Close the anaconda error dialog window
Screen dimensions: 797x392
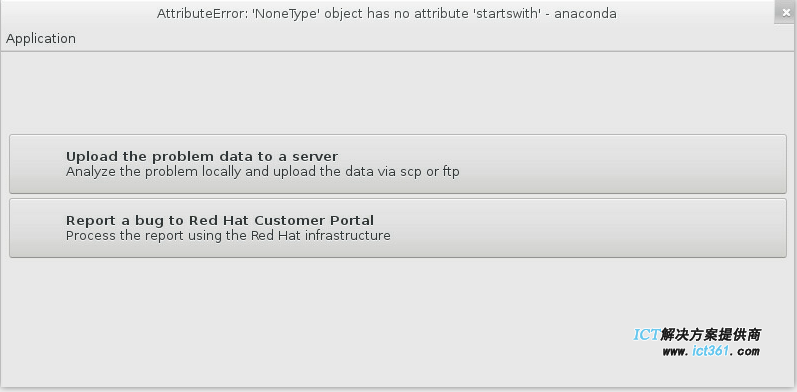pos(786,12)
